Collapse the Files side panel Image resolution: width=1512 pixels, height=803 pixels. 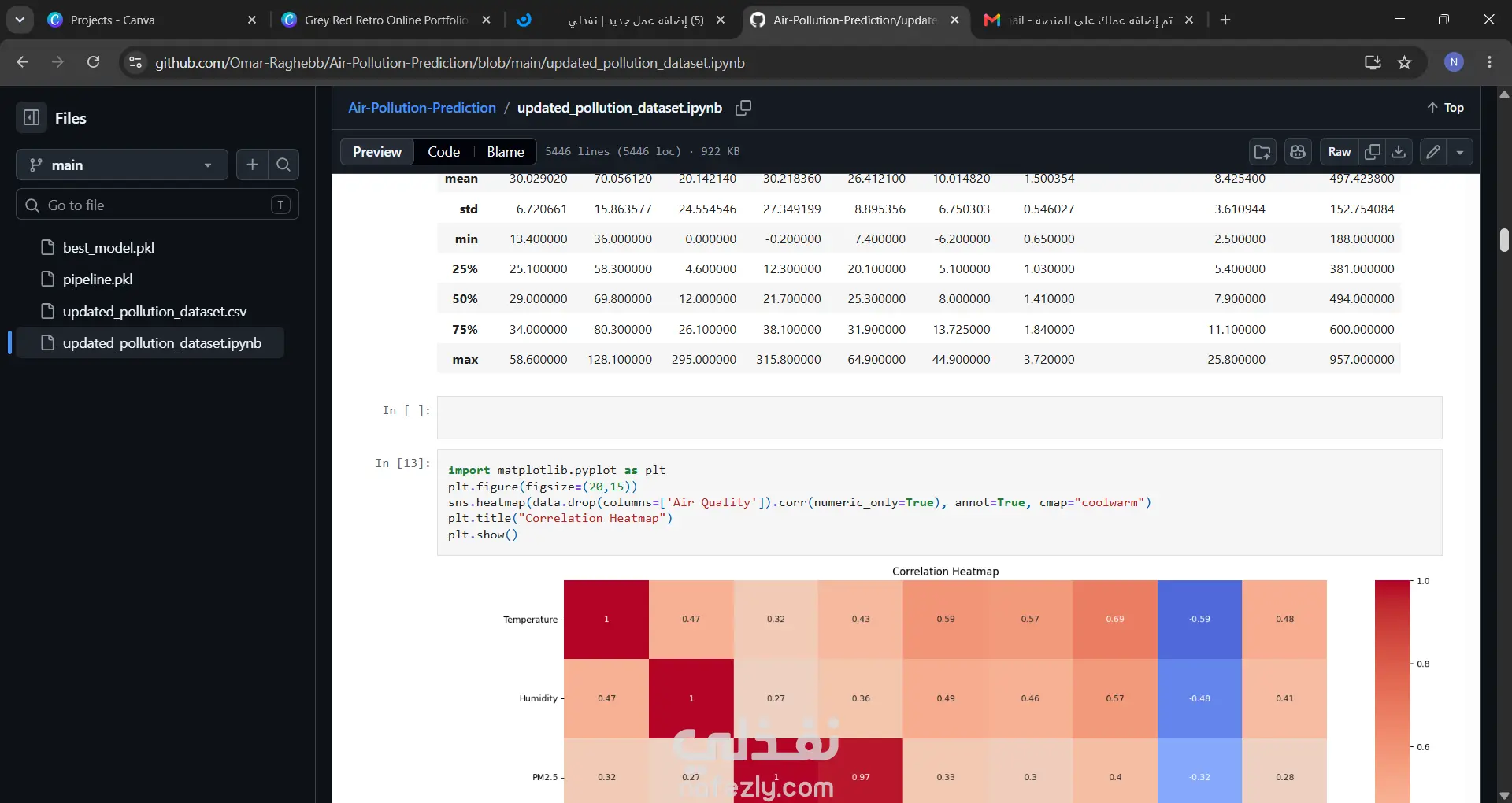coord(31,118)
